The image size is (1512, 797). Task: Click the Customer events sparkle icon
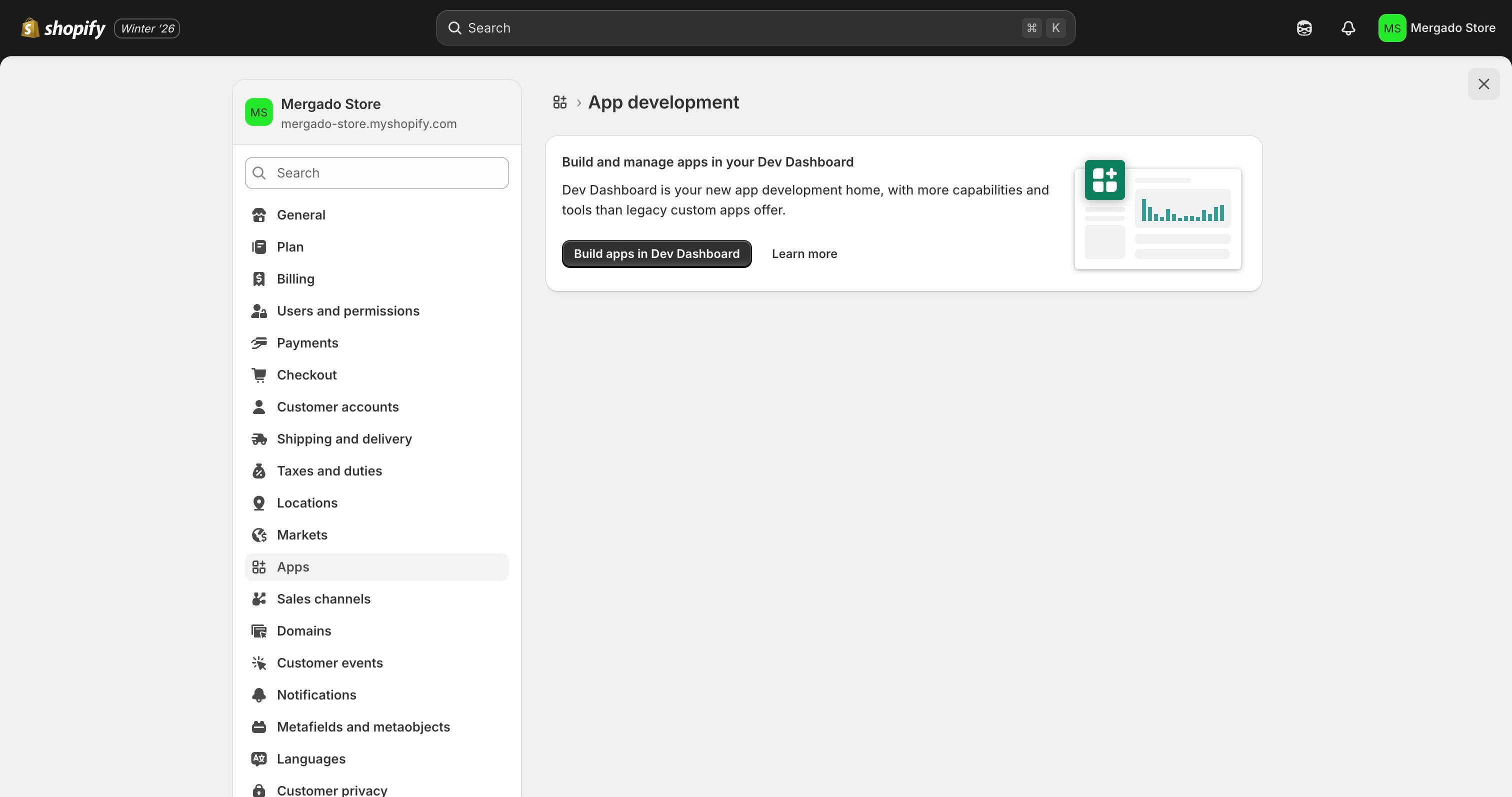(259, 663)
